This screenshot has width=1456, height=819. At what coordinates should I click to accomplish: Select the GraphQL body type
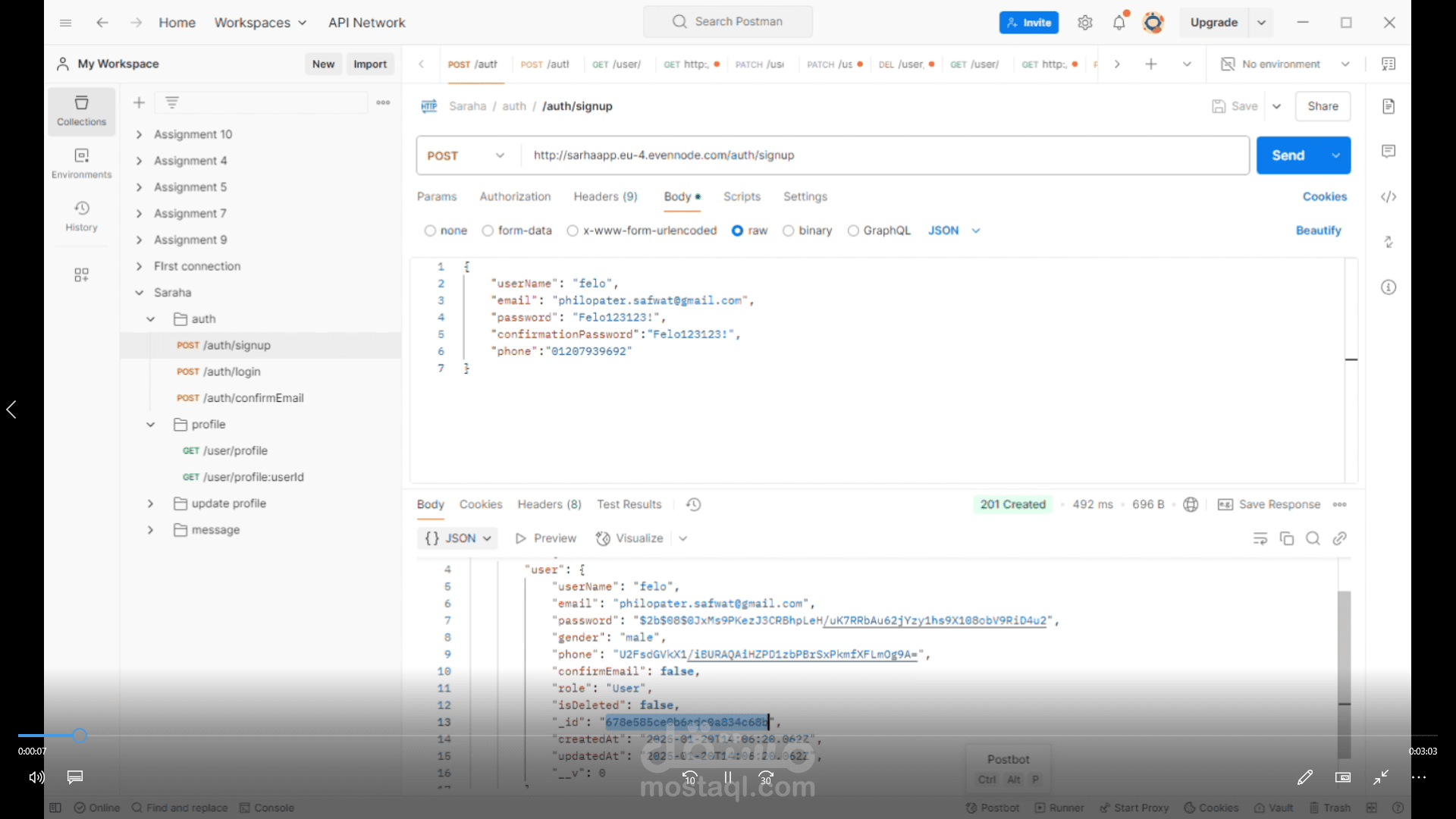point(879,231)
